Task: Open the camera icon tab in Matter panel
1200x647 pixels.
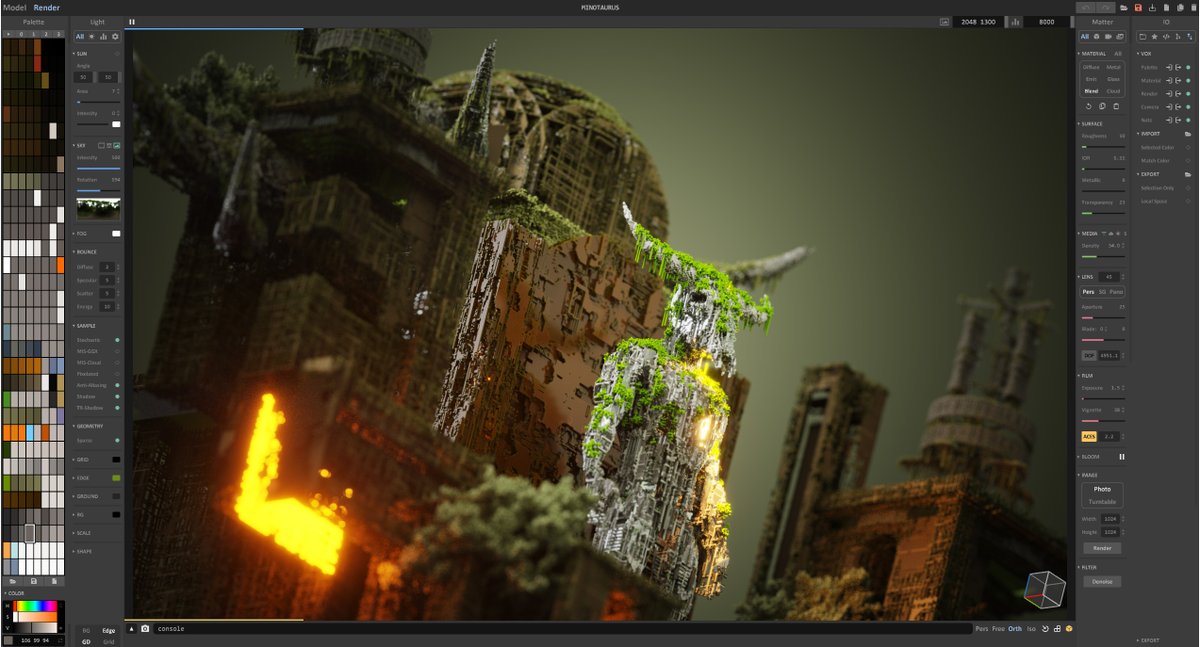Action: pos(1108,36)
